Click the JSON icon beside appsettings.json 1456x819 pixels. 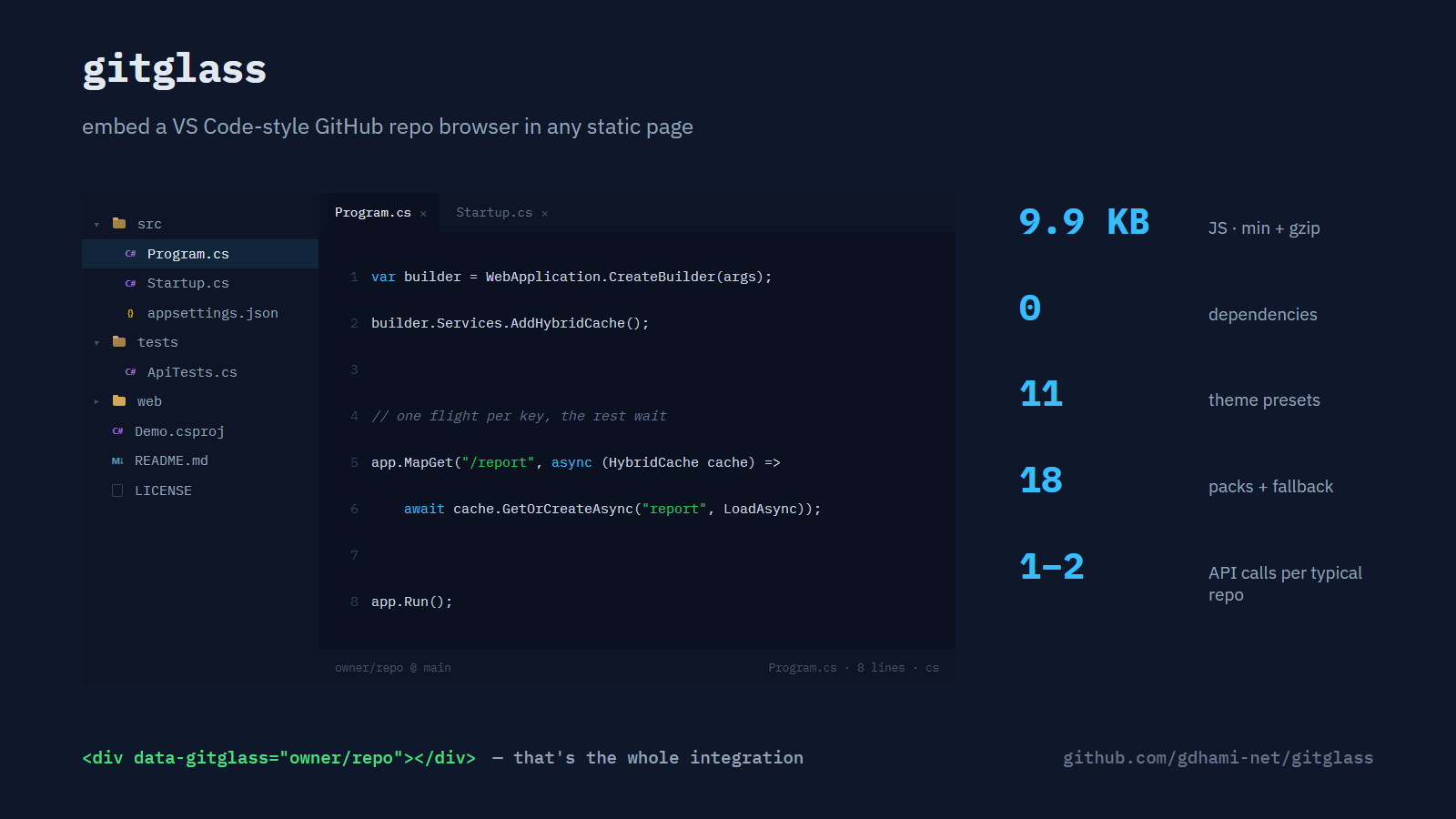click(x=130, y=313)
